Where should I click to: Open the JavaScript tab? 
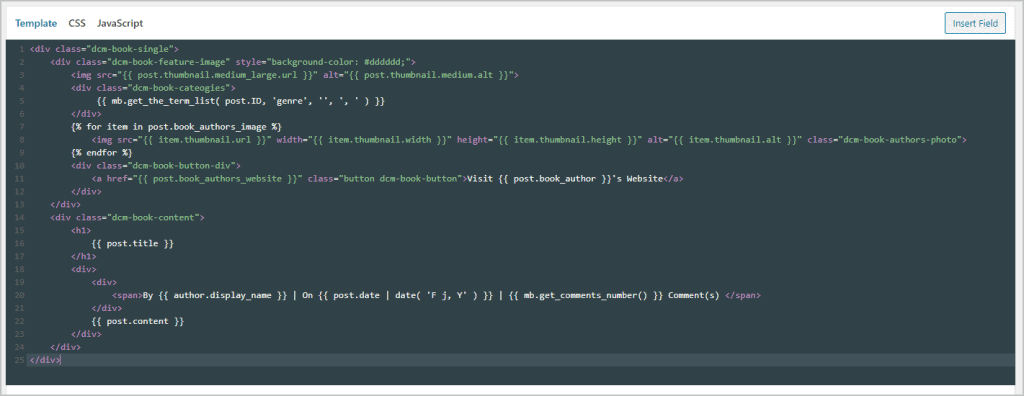[x=120, y=23]
